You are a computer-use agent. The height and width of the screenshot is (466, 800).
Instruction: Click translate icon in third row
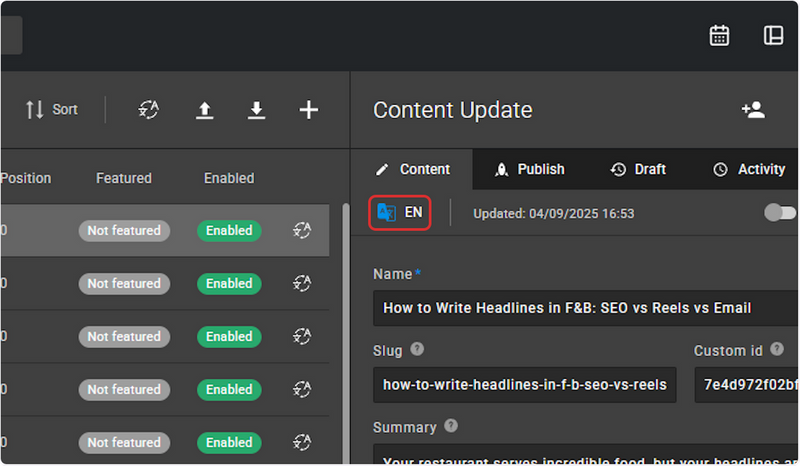pos(302,336)
